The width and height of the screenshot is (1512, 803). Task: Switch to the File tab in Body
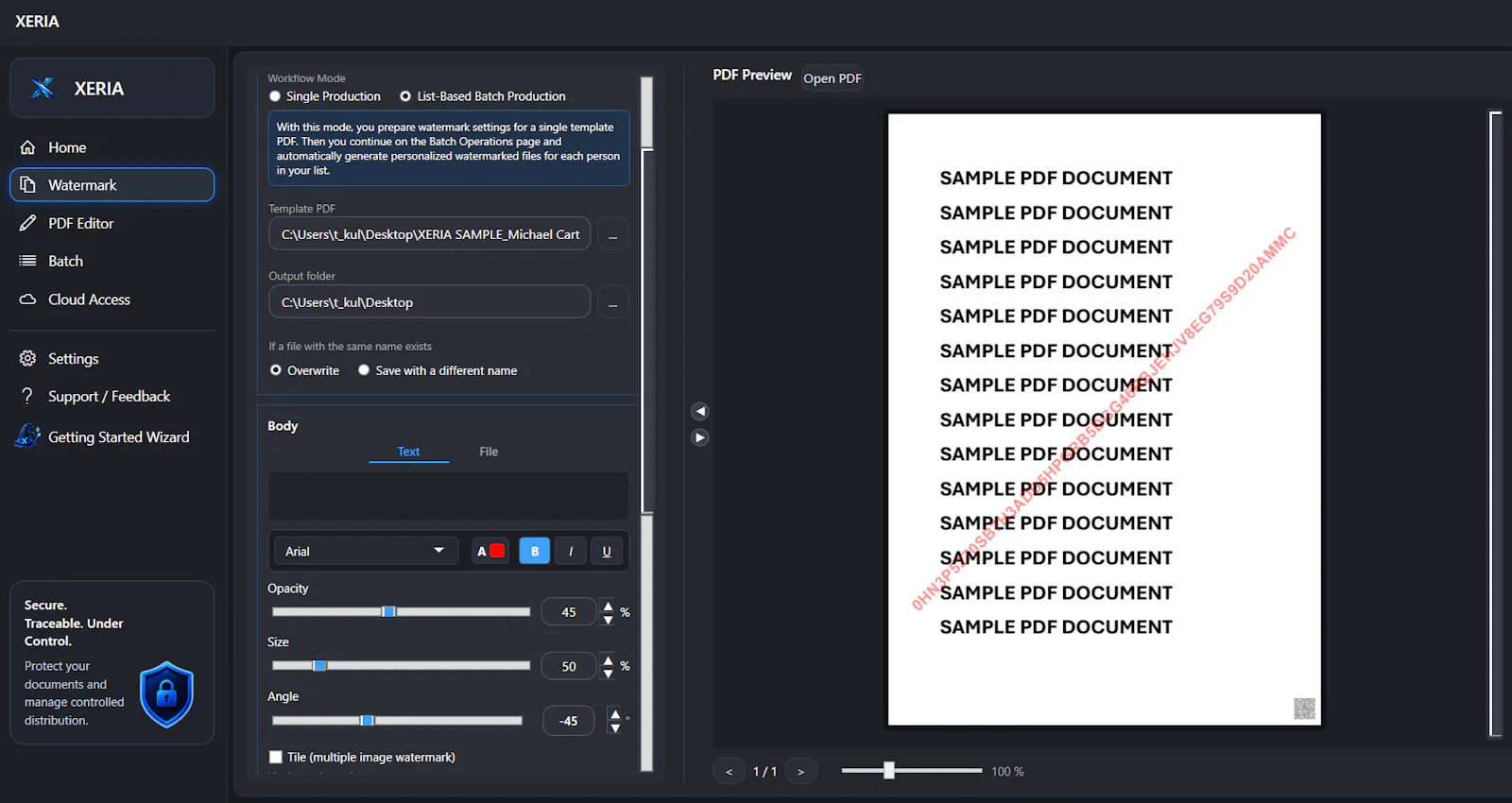point(489,452)
